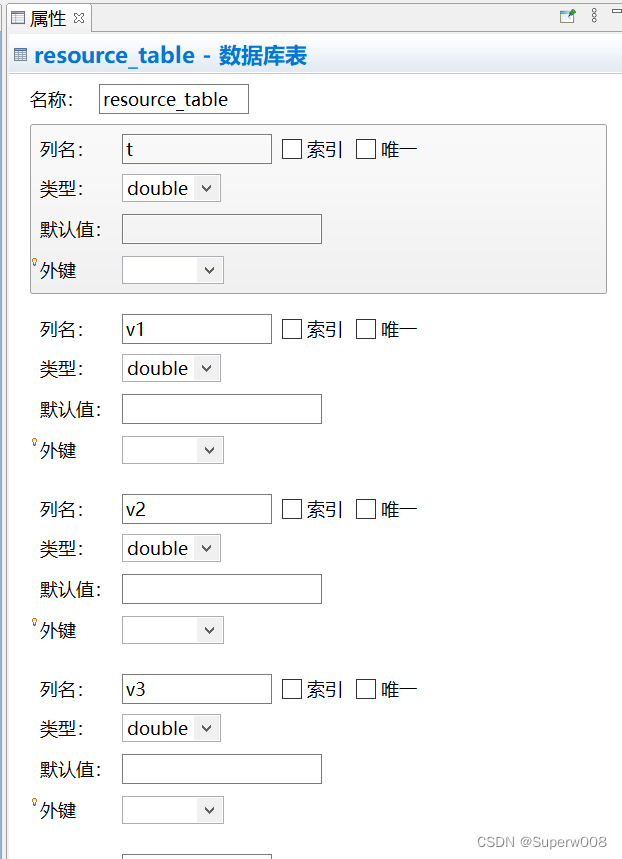The height and width of the screenshot is (859, 622).
Task: Open the 外键 dropdown for column v2
Action: pos(209,629)
